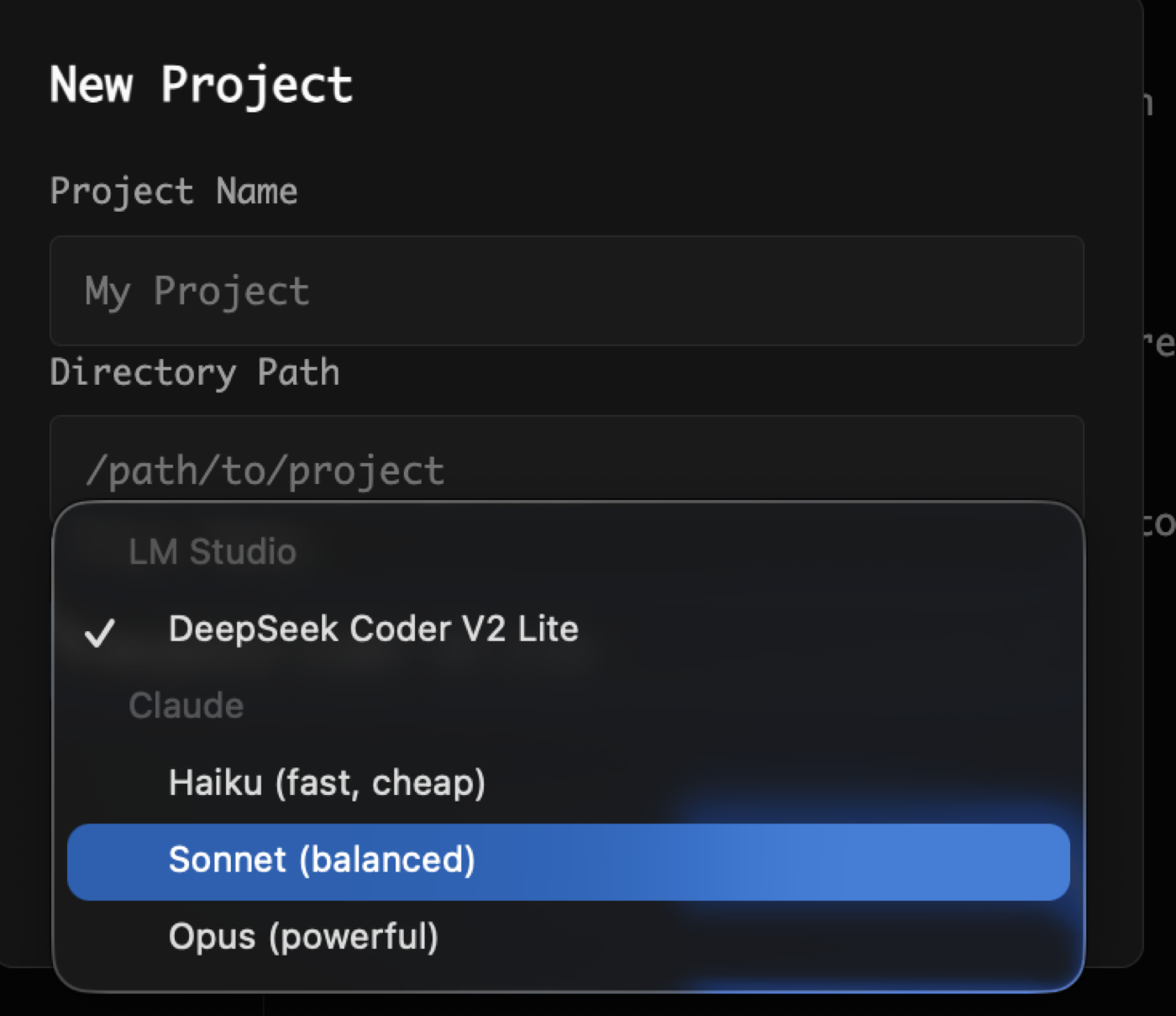This screenshot has width=1176, height=1016.
Task: Click the highlighted Sonnet row
Action: coord(567,861)
